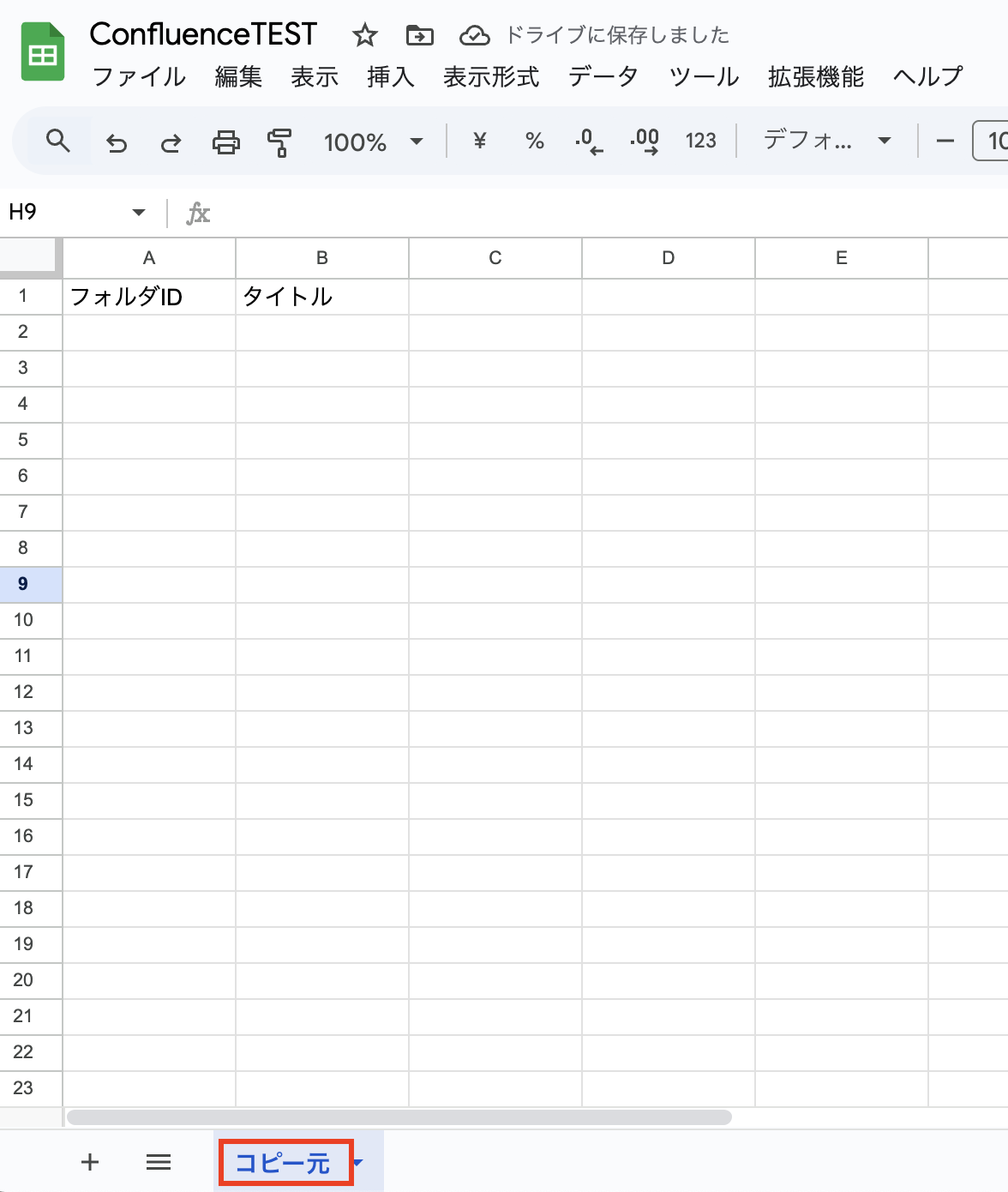Redo the last action
Screen dimensions: 1008x1192
[x=171, y=141]
